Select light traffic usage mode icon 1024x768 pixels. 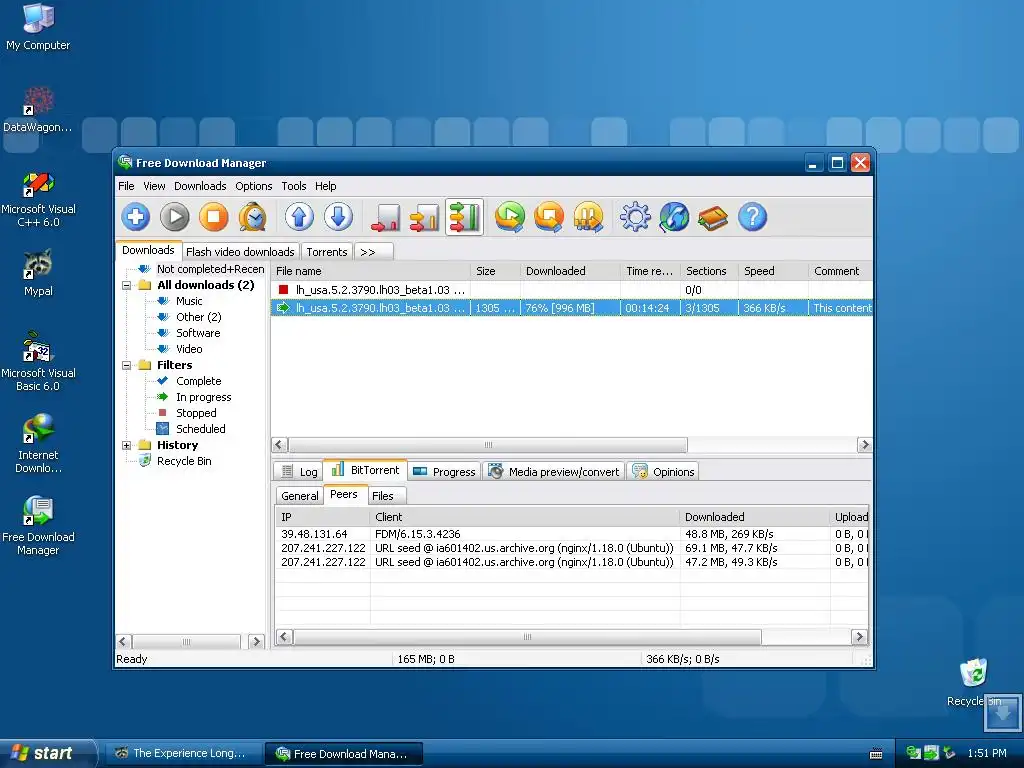pos(385,217)
